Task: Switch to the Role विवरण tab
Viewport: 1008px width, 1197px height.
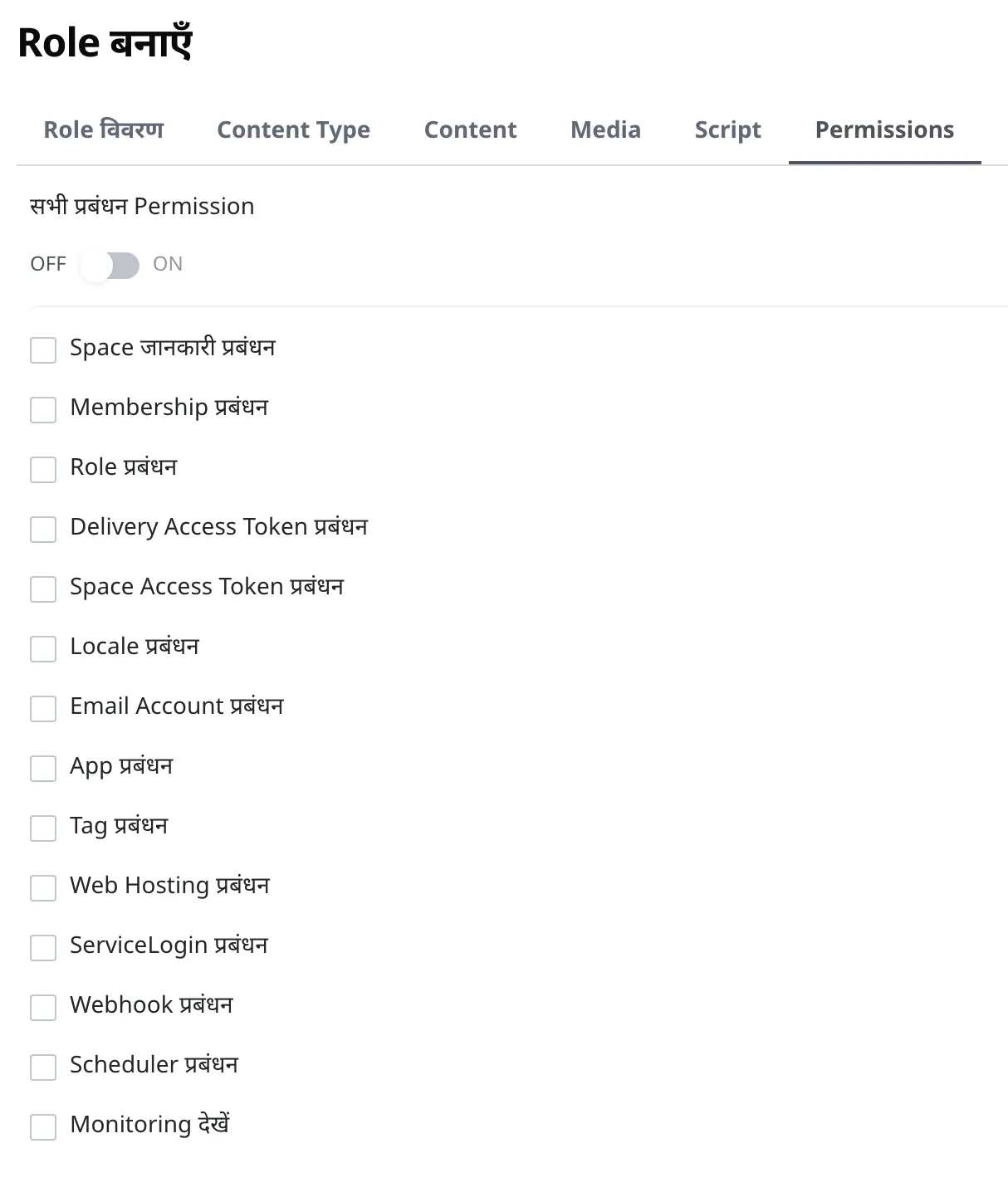Action: [x=103, y=130]
